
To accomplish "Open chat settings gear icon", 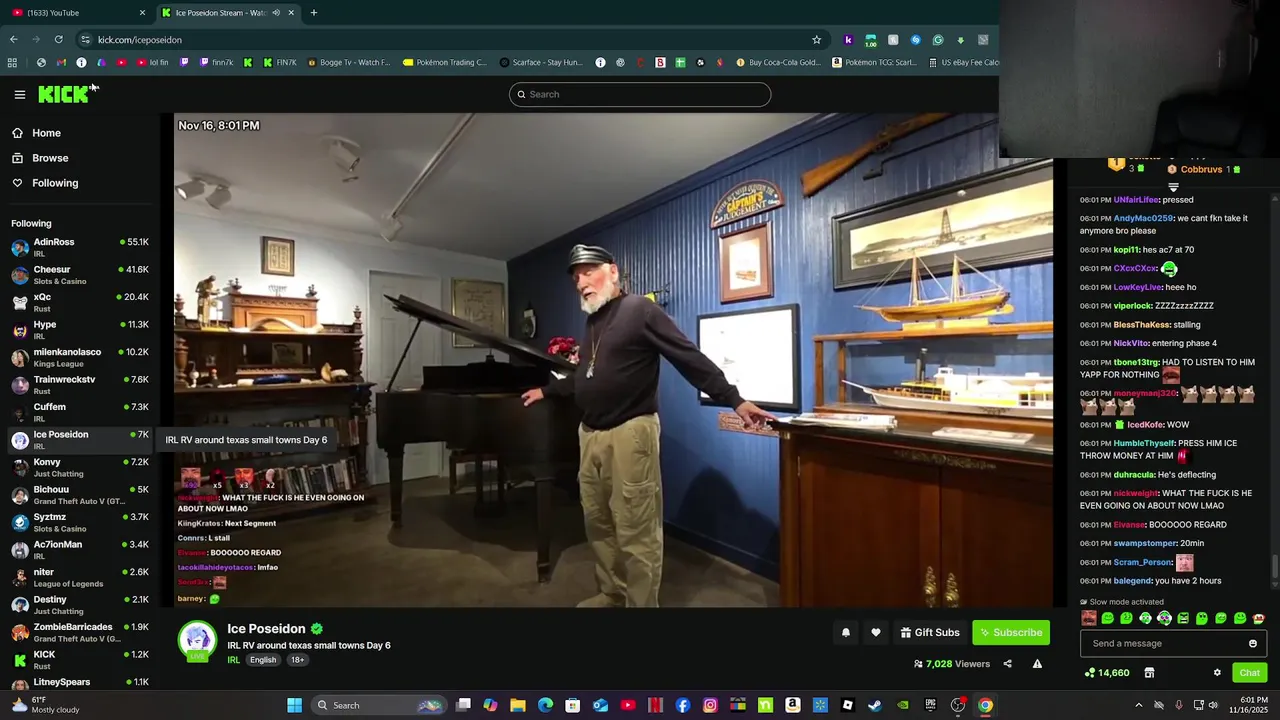I will click(1217, 673).
